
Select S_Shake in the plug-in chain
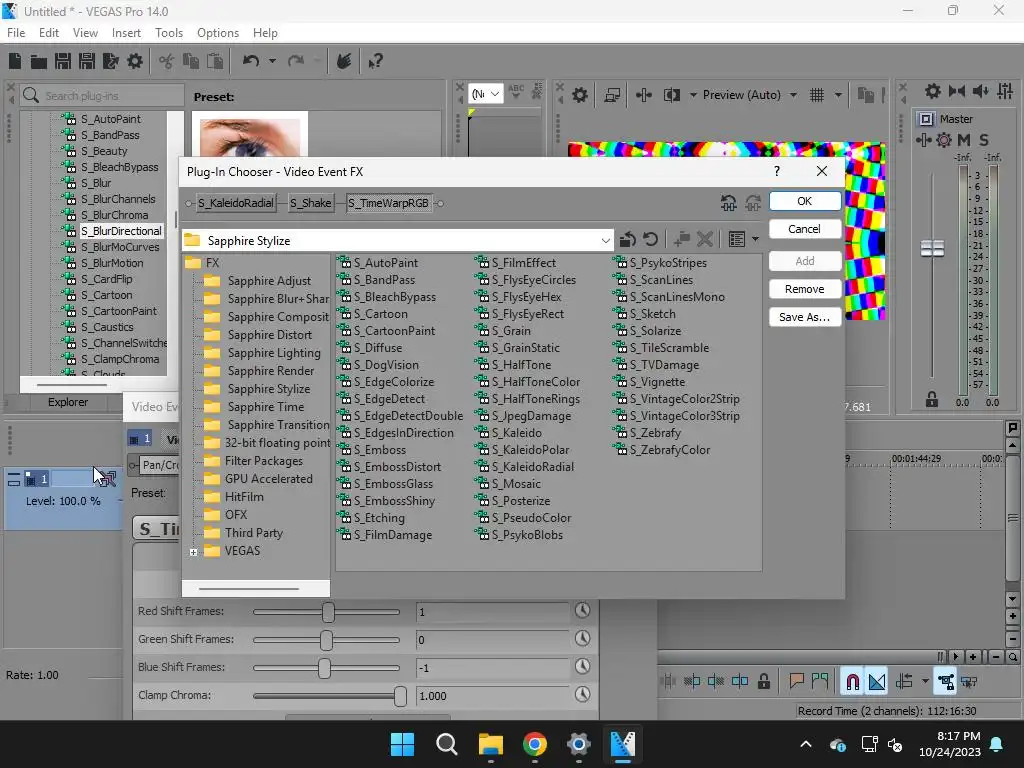[310, 203]
